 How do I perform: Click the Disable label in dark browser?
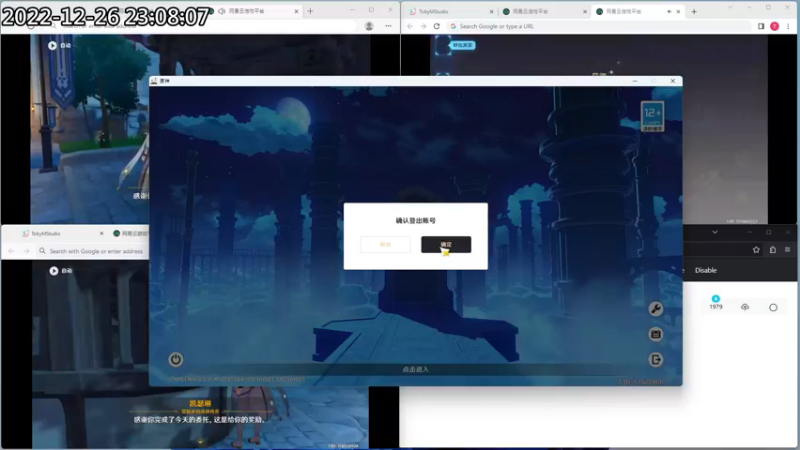click(x=706, y=270)
